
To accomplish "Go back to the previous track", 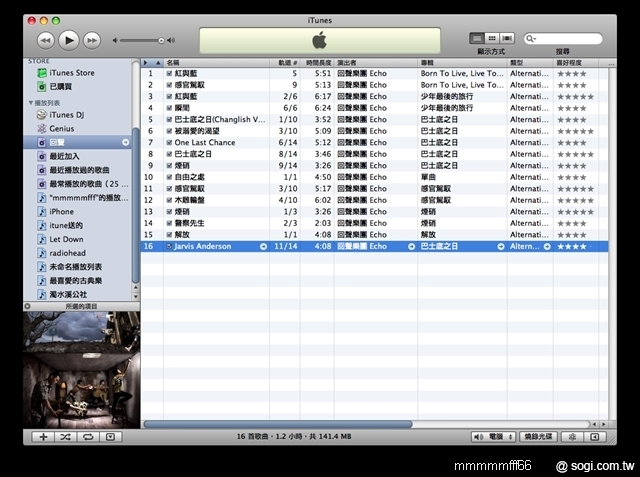I will click(x=45, y=39).
